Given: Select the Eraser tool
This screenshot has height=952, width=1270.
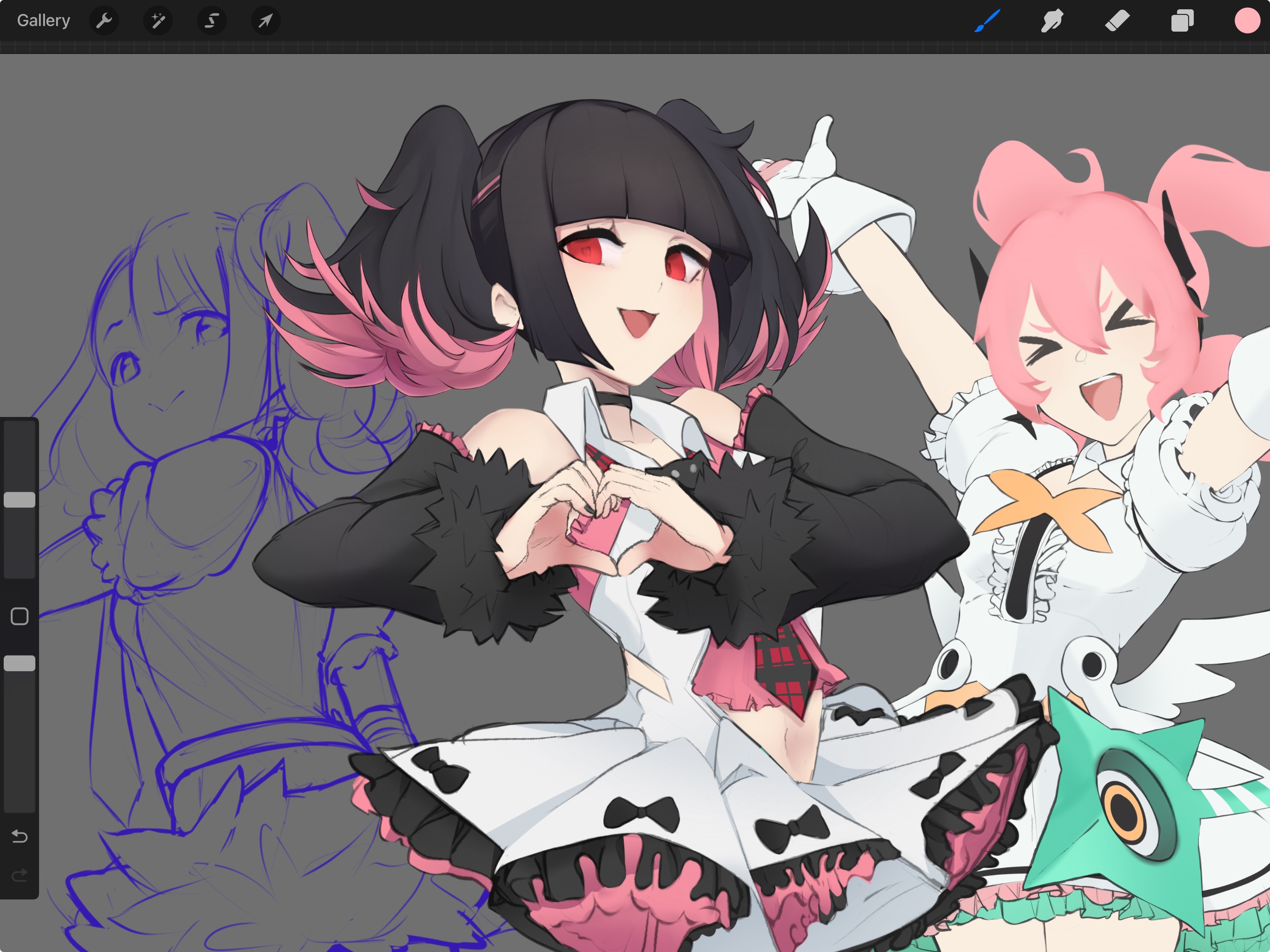Looking at the screenshot, I should pos(1117,21).
